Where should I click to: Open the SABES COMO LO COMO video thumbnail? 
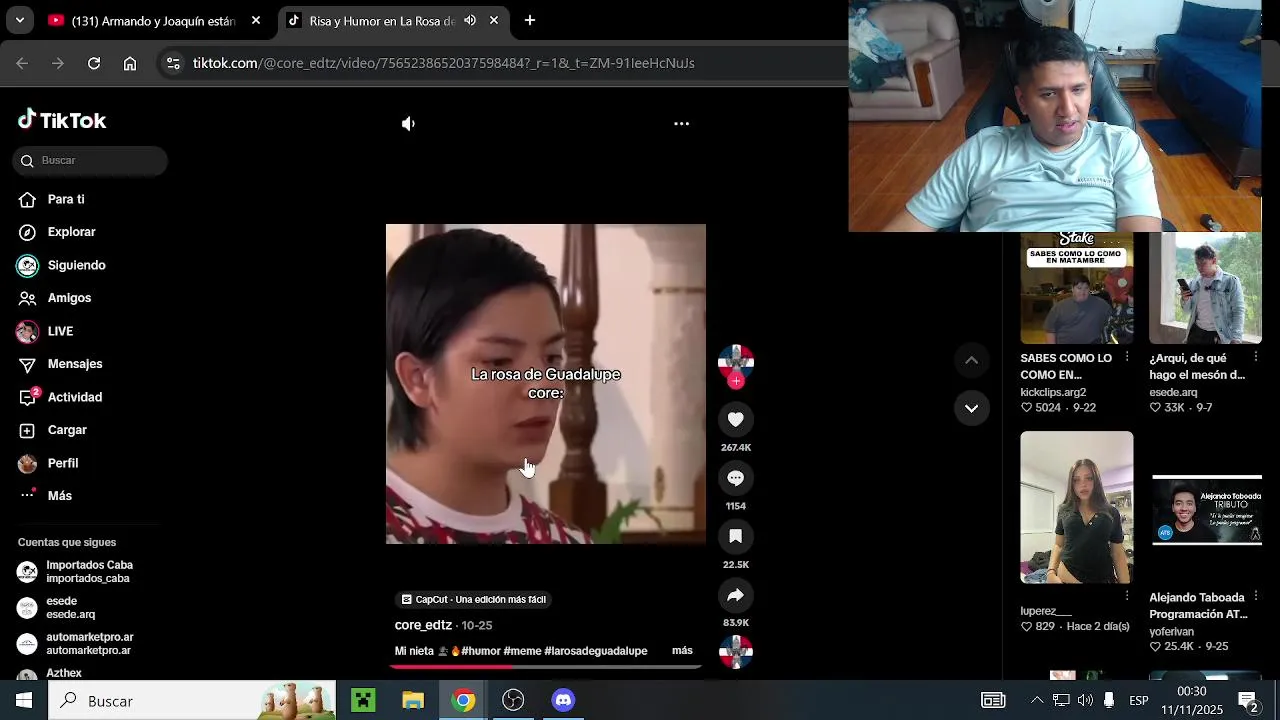click(1077, 288)
